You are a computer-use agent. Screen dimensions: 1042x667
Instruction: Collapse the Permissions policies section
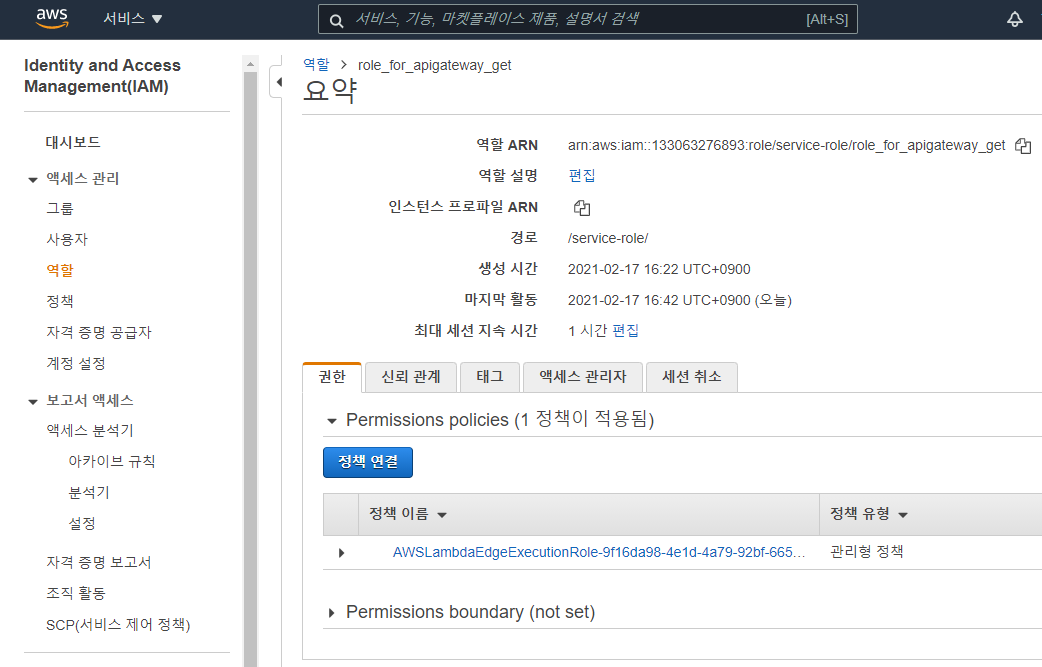[332, 421]
